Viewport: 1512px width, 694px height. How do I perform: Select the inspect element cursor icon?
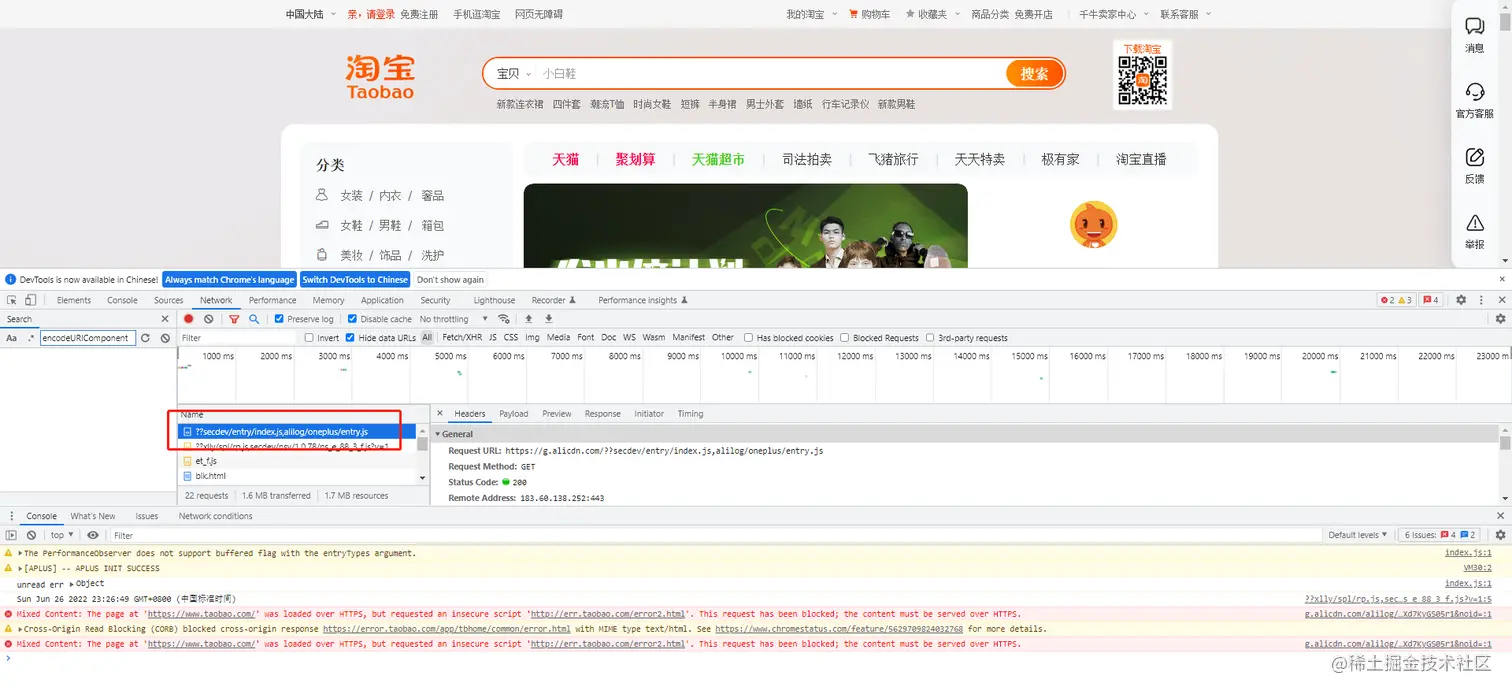(13, 299)
